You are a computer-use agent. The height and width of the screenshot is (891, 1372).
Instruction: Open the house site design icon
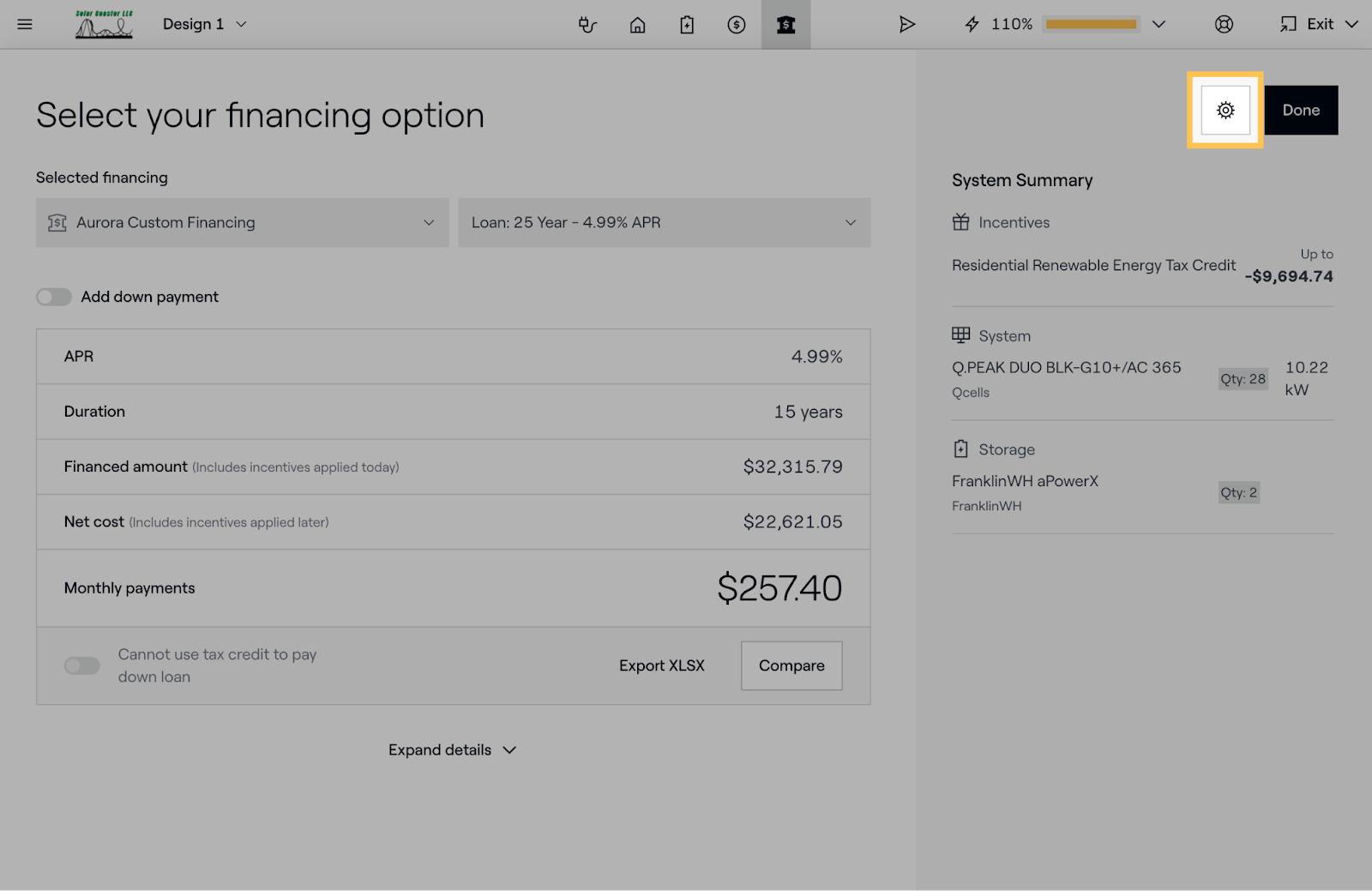(x=637, y=25)
